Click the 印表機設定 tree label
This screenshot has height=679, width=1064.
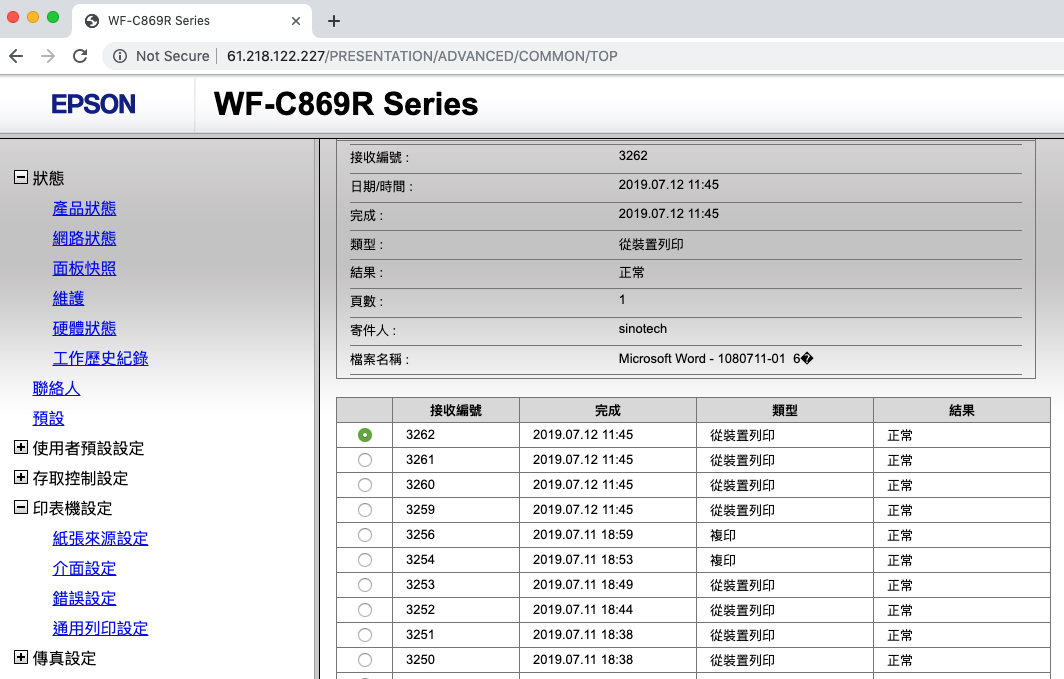[73, 508]
